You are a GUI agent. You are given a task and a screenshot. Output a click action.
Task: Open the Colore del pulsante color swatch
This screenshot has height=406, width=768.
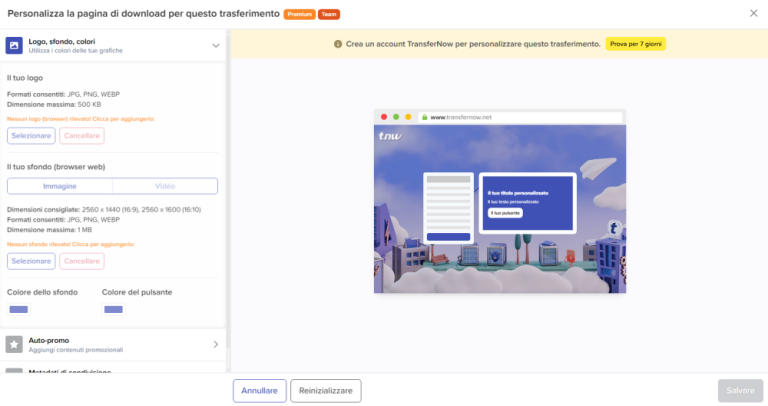click(x=114, y=310)
